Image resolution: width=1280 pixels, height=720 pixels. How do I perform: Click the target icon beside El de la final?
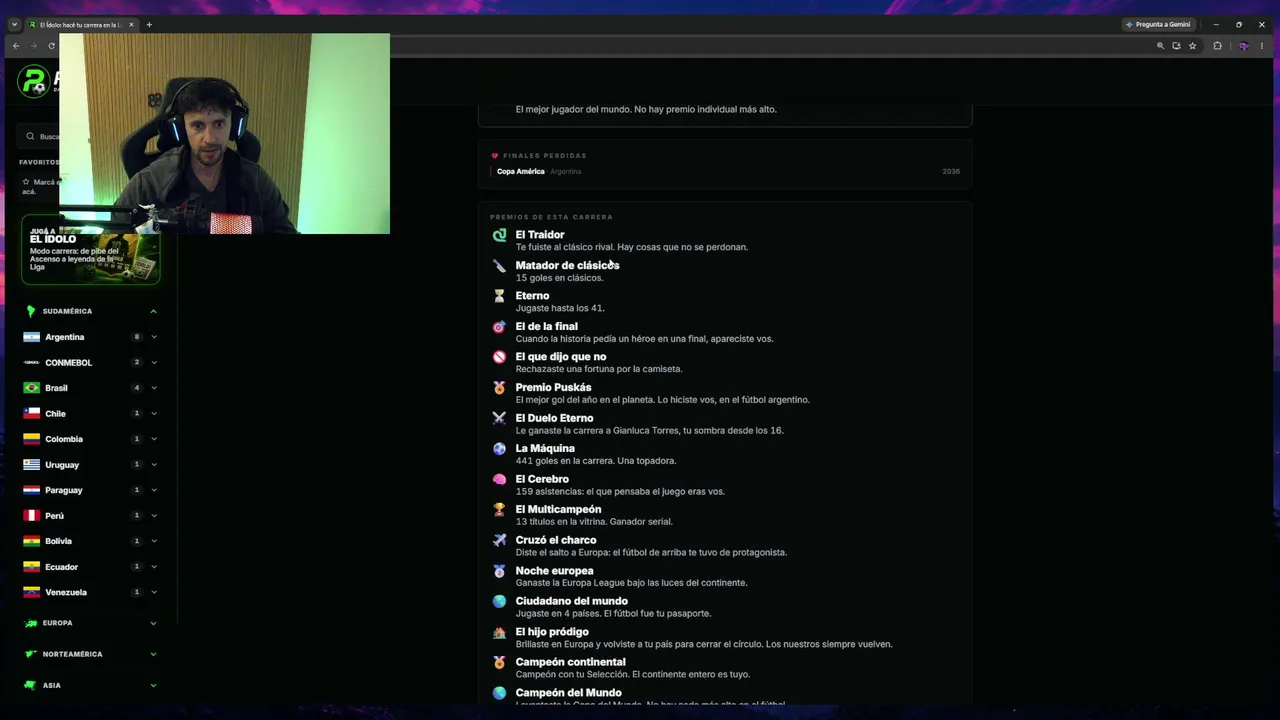499,327
